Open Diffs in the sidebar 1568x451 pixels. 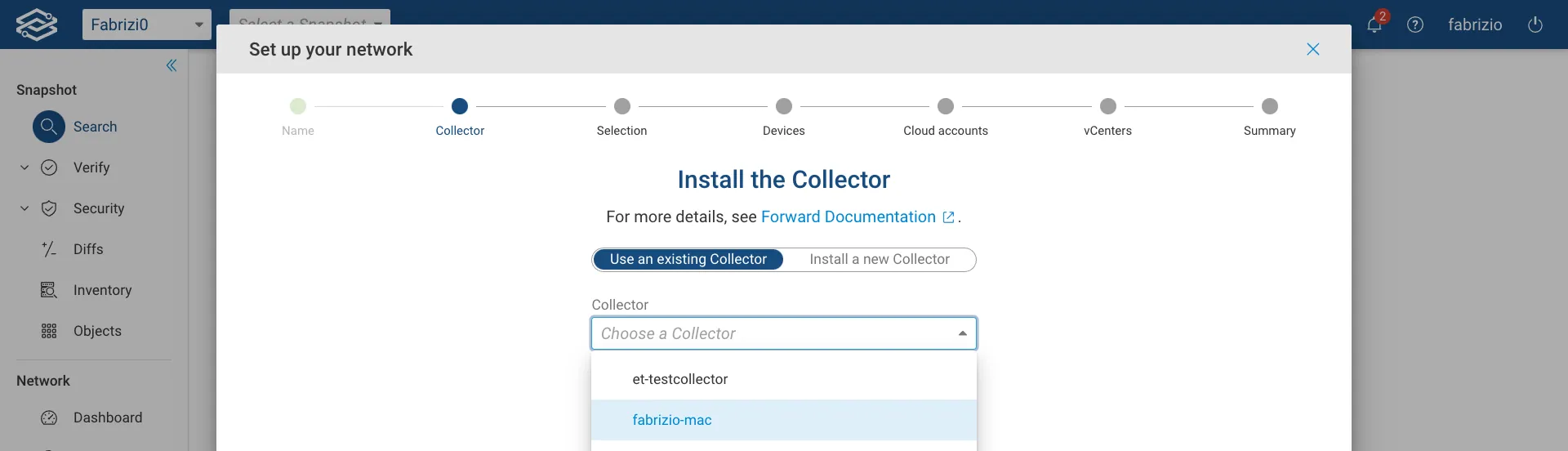point(88,249)
